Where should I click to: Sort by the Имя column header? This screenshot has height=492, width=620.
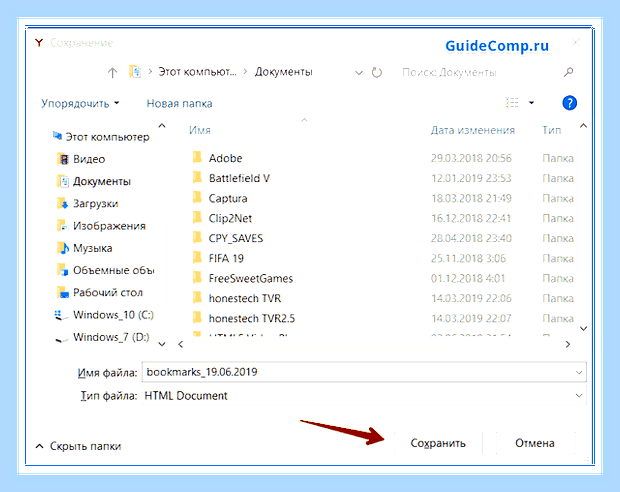200,130
